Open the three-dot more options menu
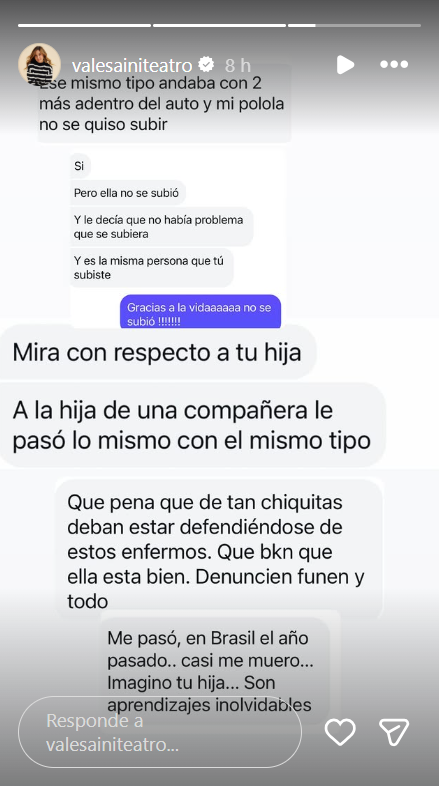Image resolution: width=439 pixels, height=786 pixels. (394, 65)
